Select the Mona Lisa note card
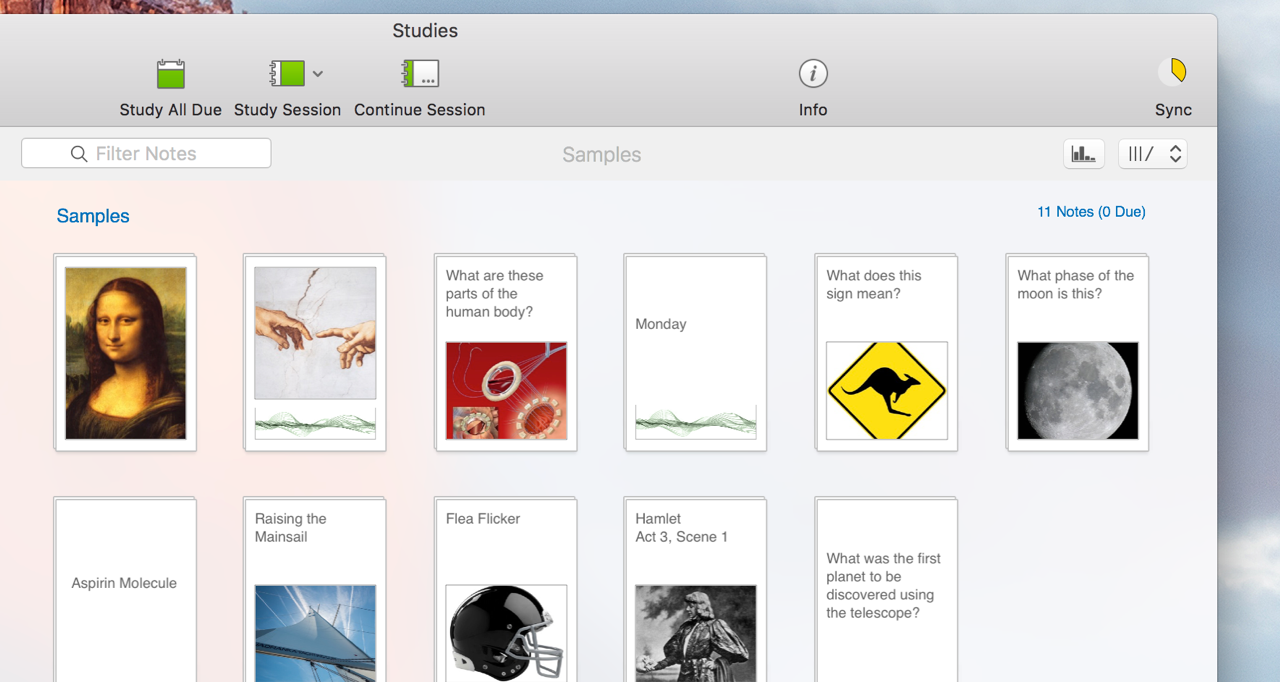Screen dimensions: 1280x682 [125, 352]
